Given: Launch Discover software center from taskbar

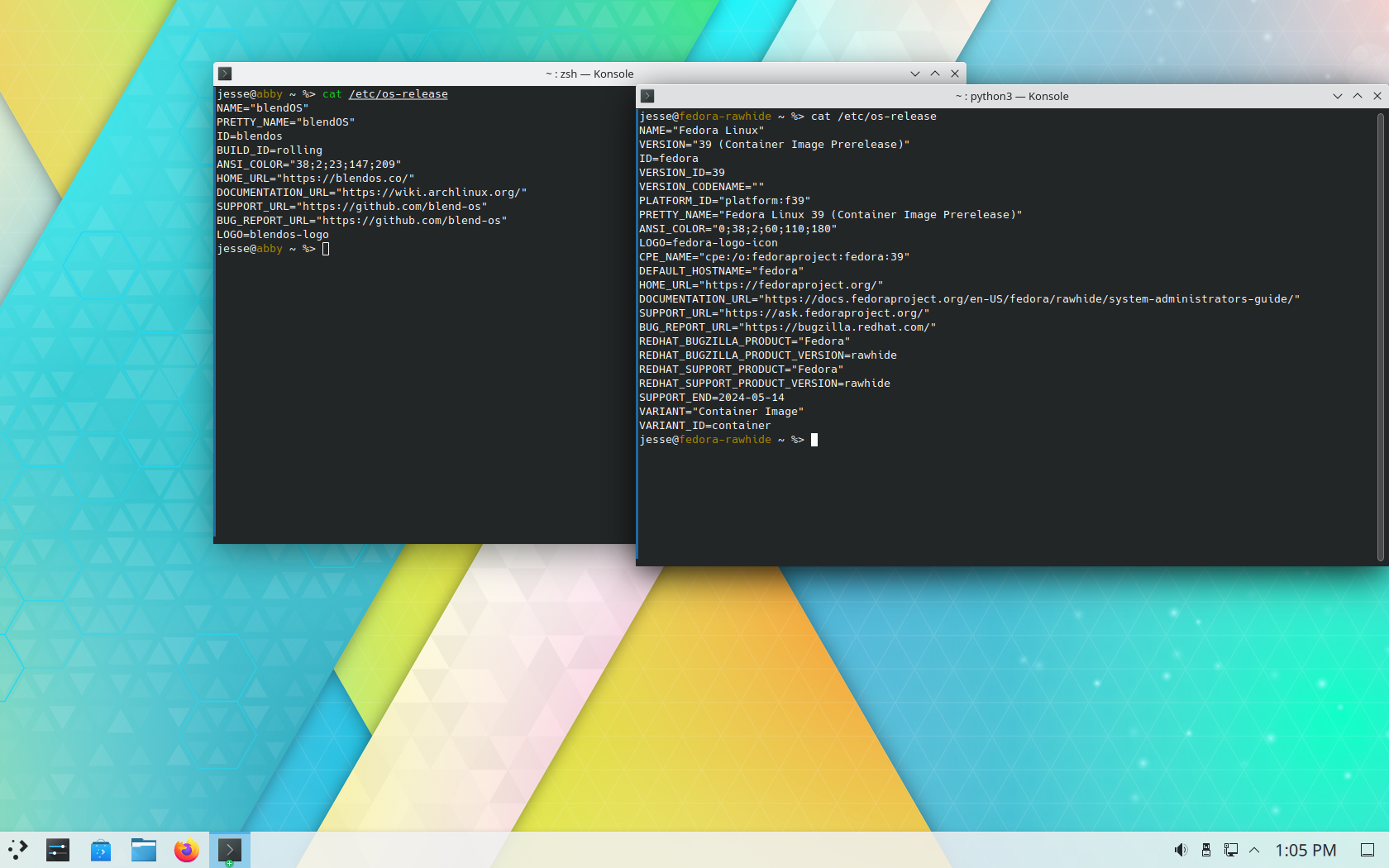Looking at the screenshot, I should coord(101,850).
